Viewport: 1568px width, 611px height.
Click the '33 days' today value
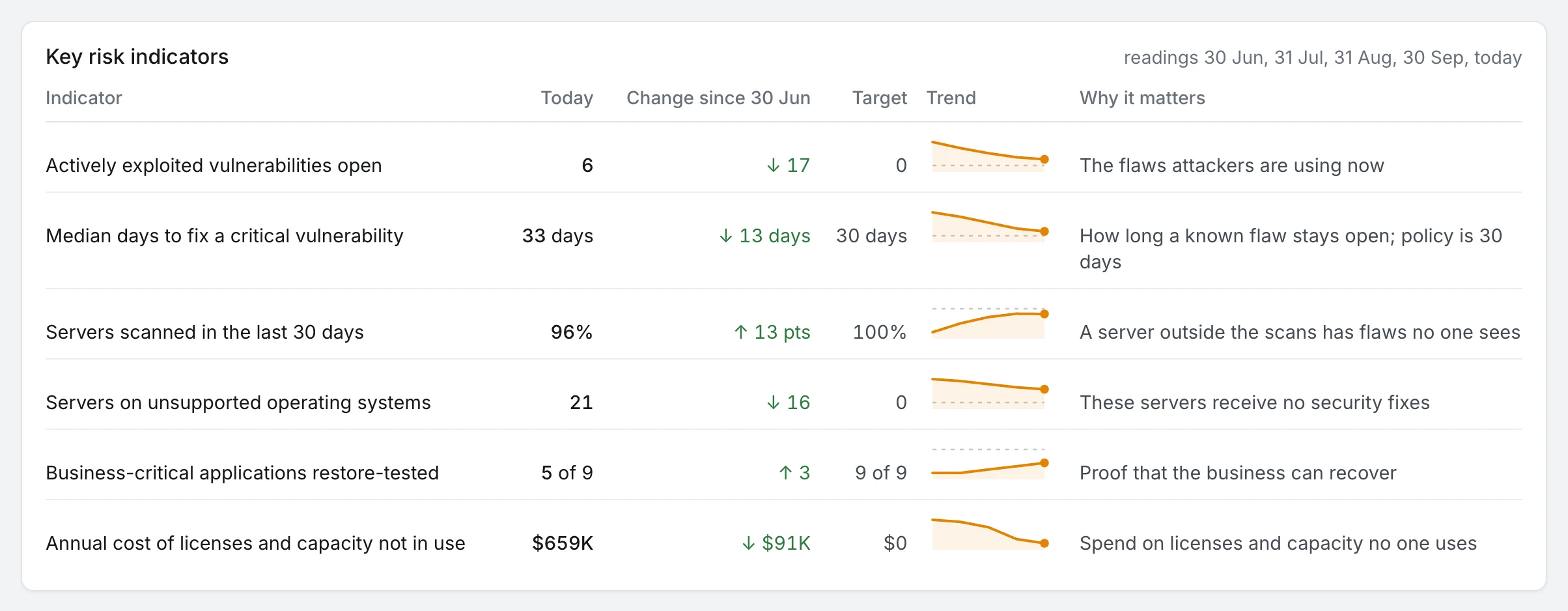tap(557, 236)
